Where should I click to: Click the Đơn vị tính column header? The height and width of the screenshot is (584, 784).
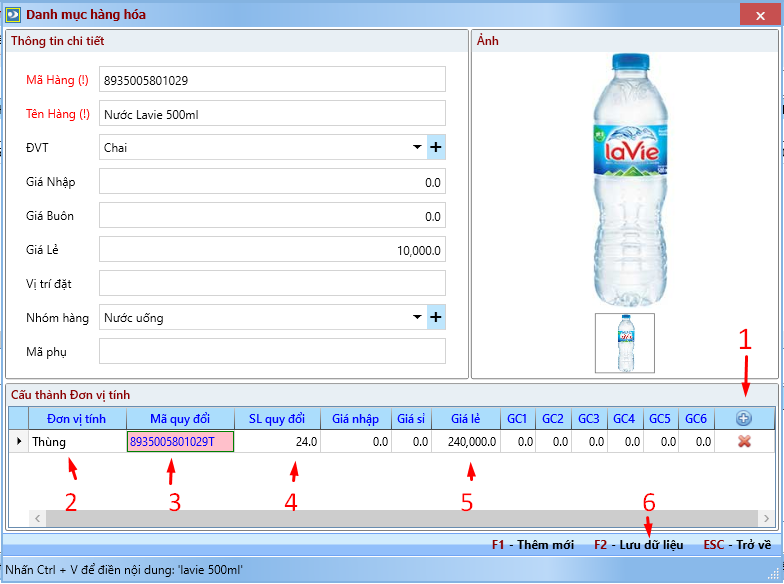(x=77, y=418)
